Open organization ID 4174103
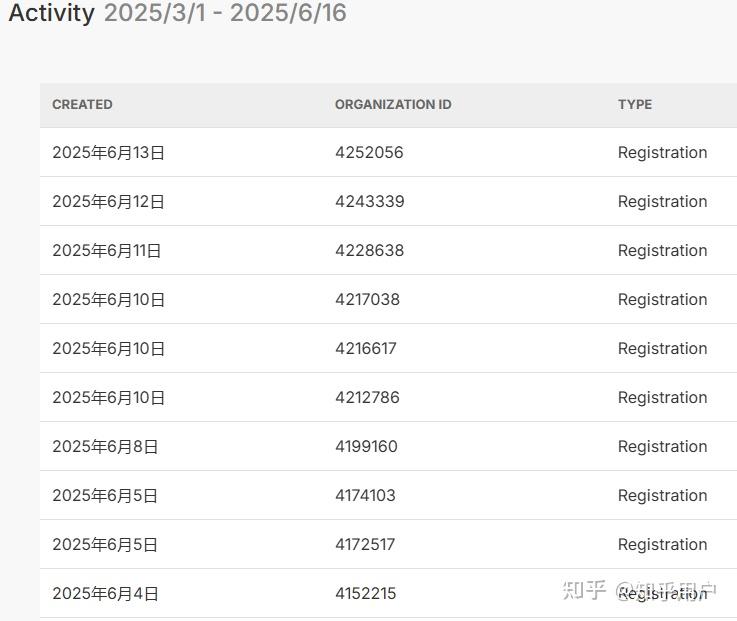737x621 pixels. pos(365,495)
